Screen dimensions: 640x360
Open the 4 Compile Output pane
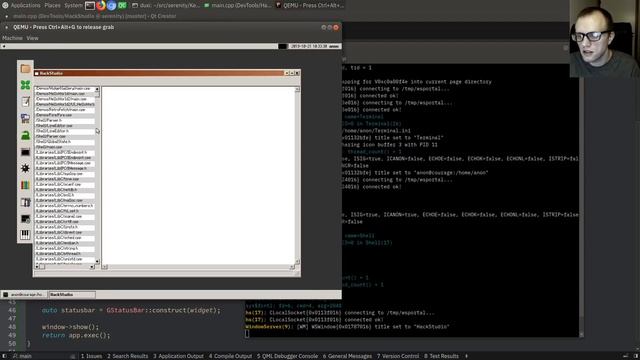coord(230,356)
